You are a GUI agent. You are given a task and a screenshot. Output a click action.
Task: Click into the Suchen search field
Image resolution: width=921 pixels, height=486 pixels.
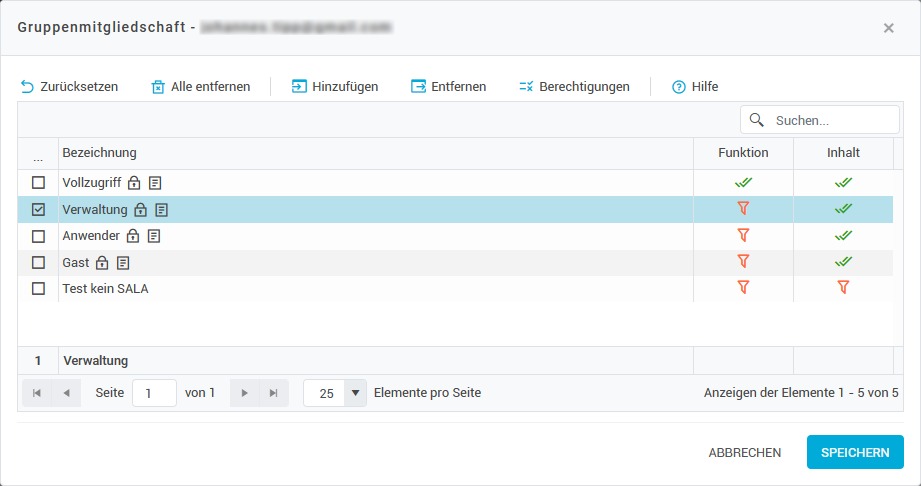(x=832, y=120)
